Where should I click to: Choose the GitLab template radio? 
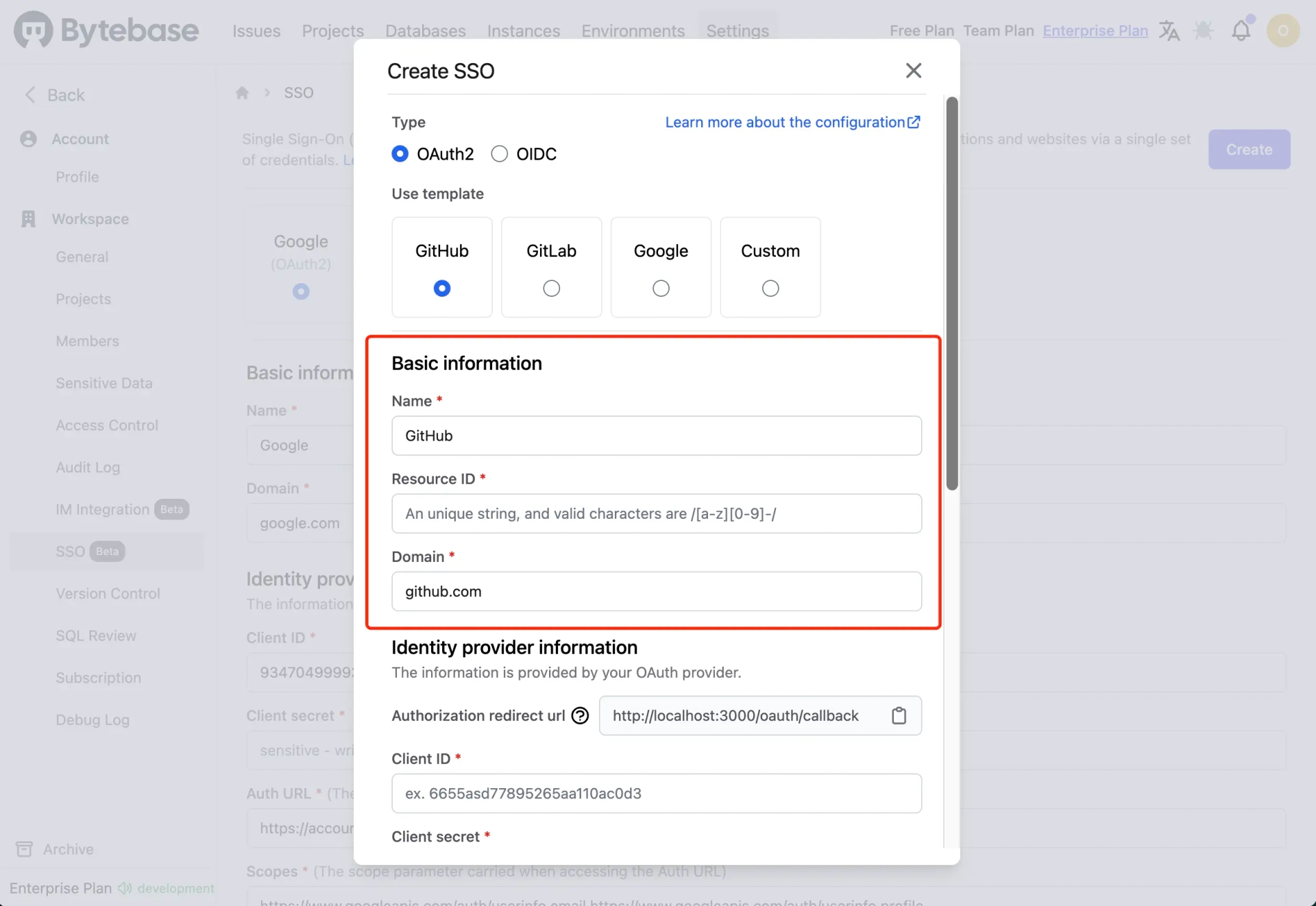coord(552,289)
